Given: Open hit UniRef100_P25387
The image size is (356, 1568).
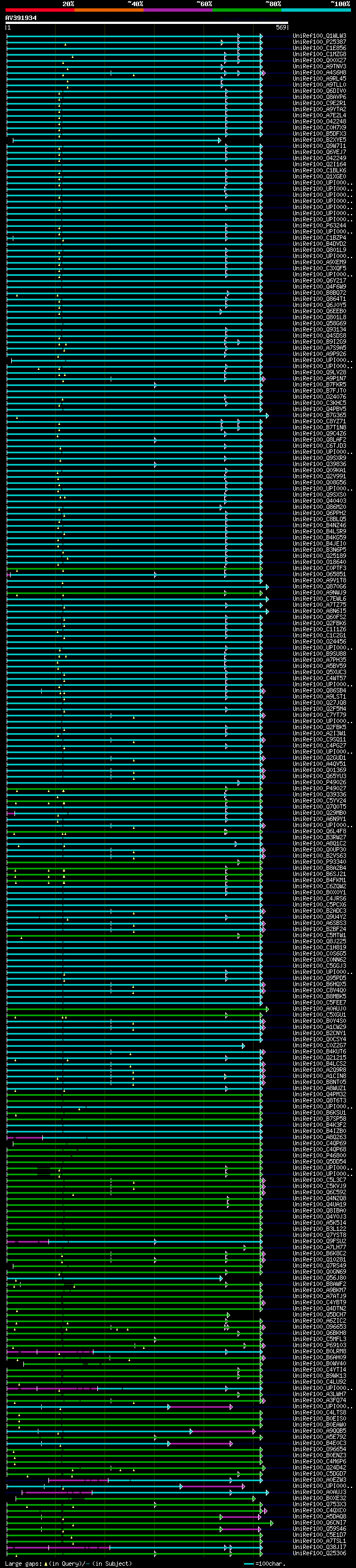Looking at the screenshot, I should tap(319, 42).
